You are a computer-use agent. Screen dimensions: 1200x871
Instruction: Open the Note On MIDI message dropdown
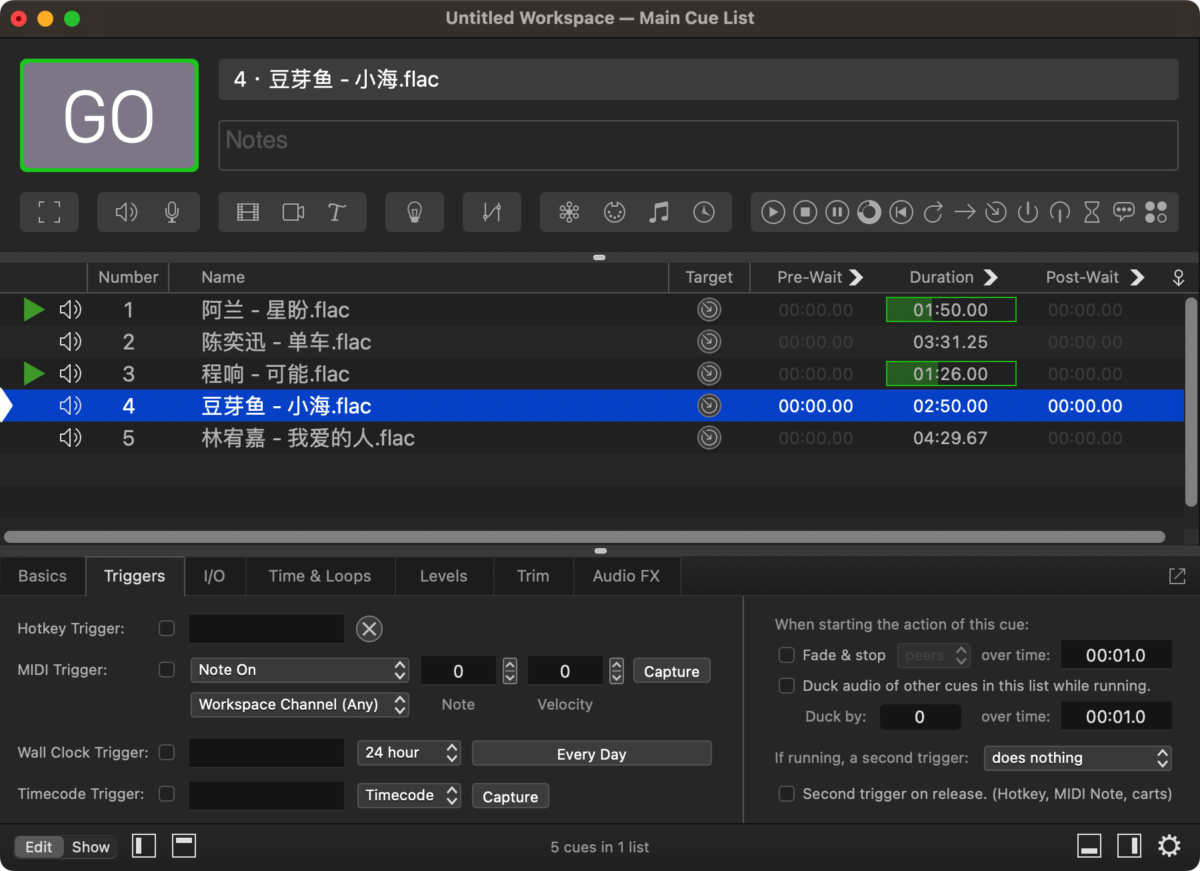coord(300,670)
